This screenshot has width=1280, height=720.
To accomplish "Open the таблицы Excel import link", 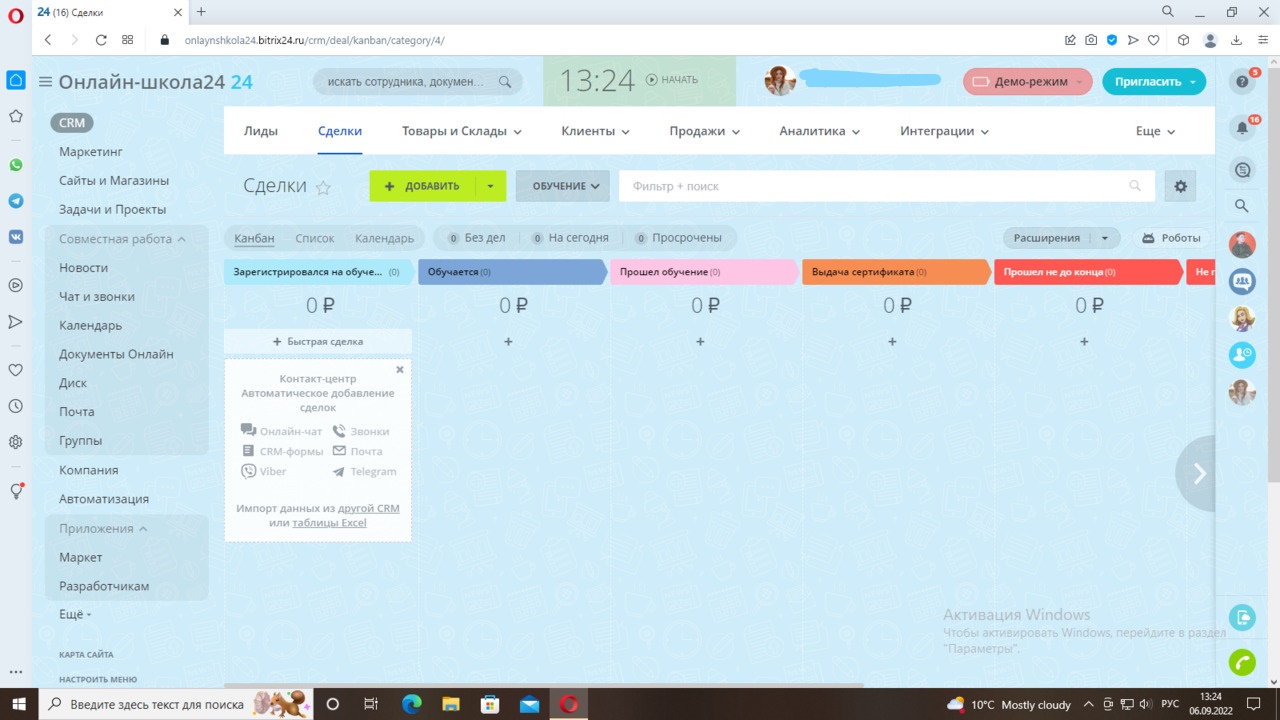I will [x=329, y=523].
